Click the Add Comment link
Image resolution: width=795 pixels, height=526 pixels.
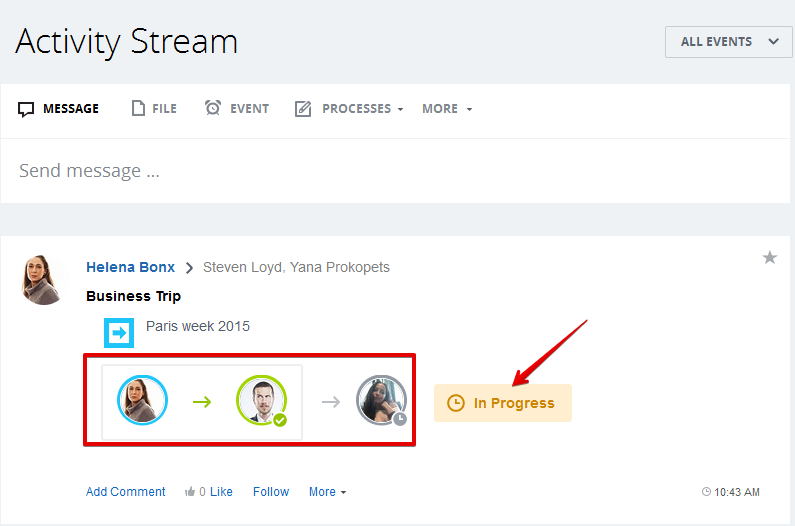pyautogui.click(x=125, y=492)
